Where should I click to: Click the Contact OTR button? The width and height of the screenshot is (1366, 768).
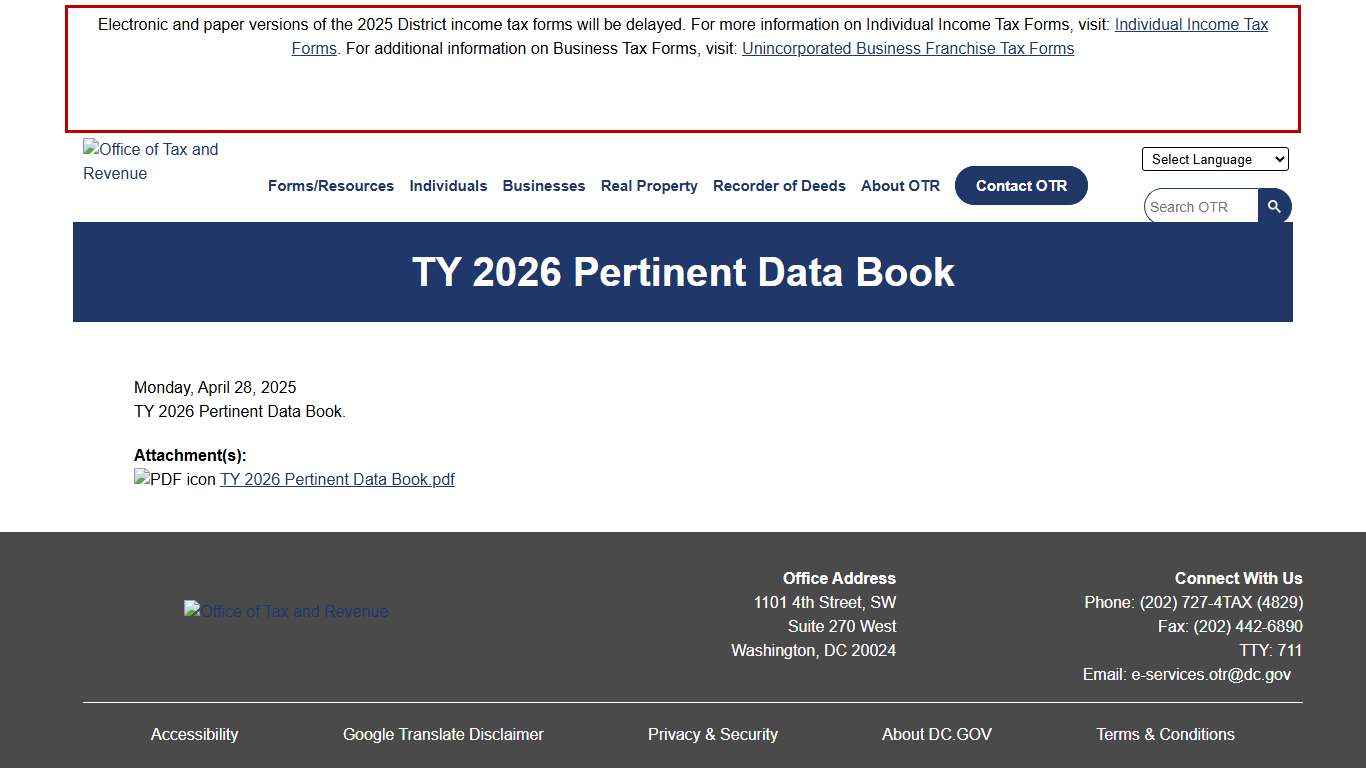(1021, 186)
